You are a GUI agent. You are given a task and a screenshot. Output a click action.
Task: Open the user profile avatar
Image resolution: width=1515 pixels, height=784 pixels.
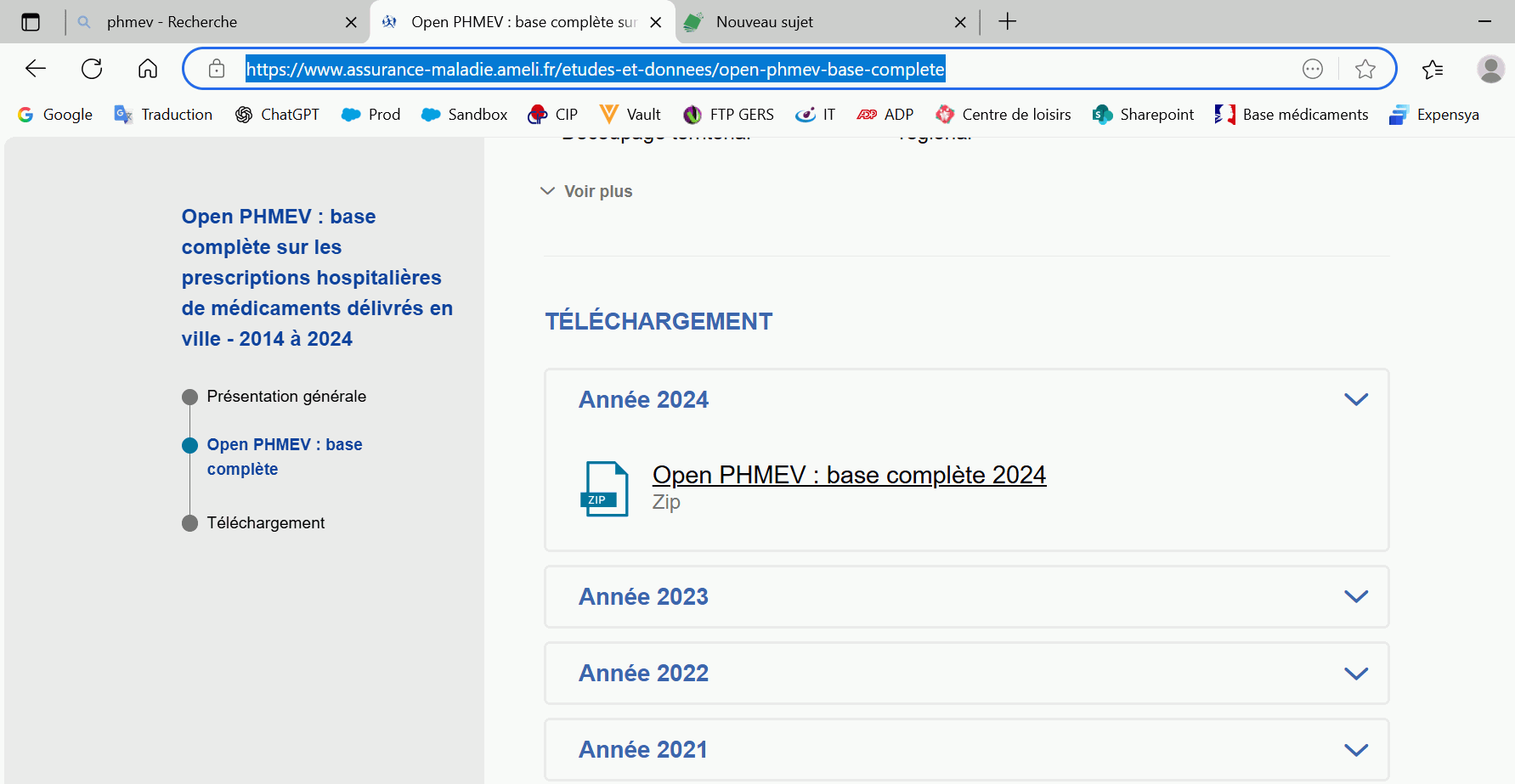pyautogui.click(x=1490, y=69)
